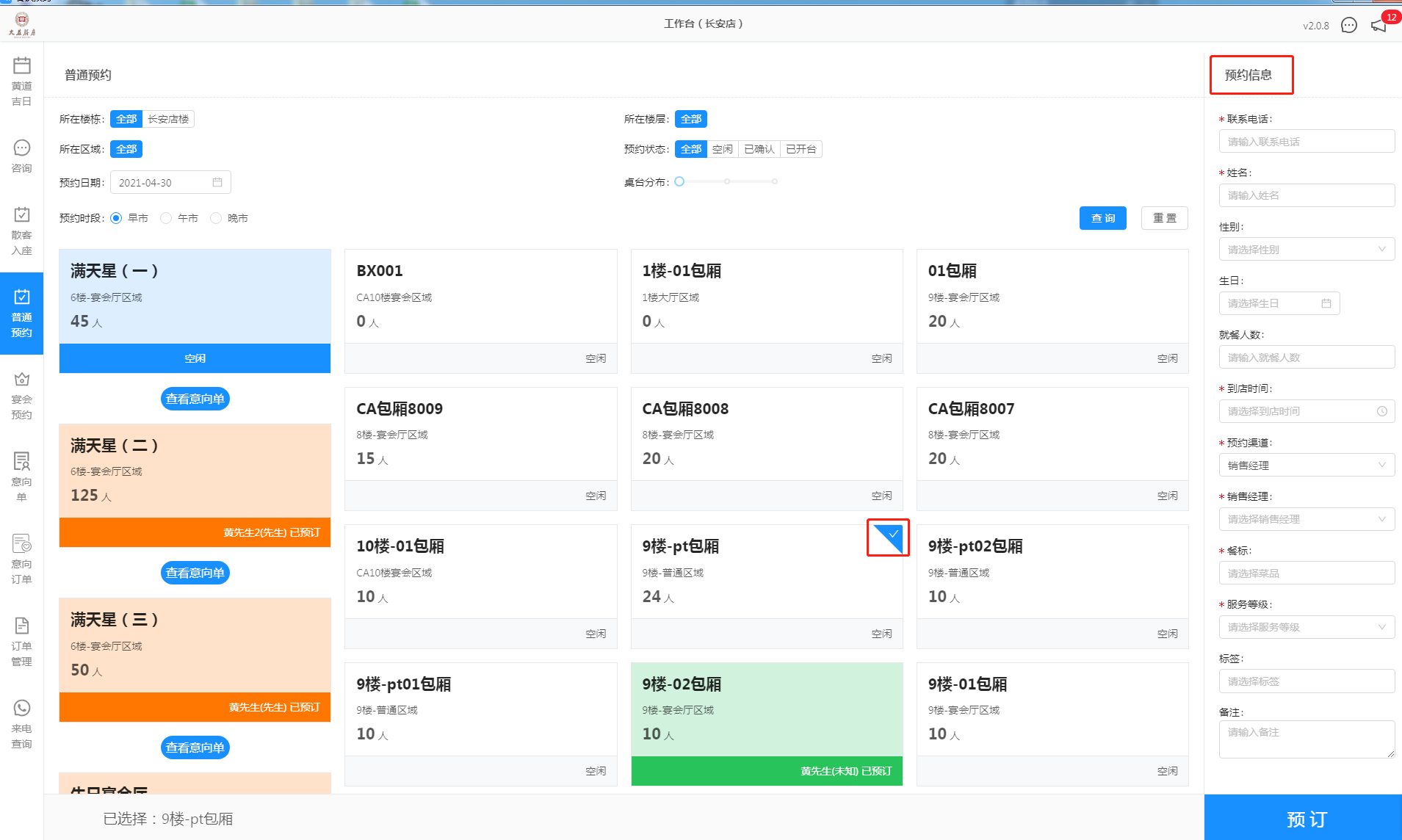Image resolution: width=1402 pixels, height=840 pixels.
Task: Set 预约状态 filter to 已开台
Action: tap(801, 149)
